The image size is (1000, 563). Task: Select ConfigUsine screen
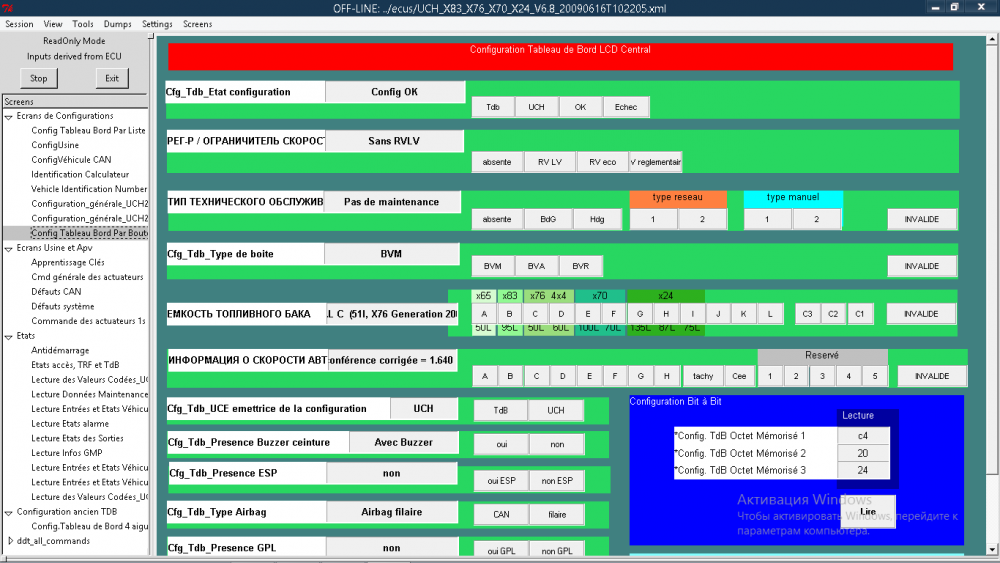(55, 145)
